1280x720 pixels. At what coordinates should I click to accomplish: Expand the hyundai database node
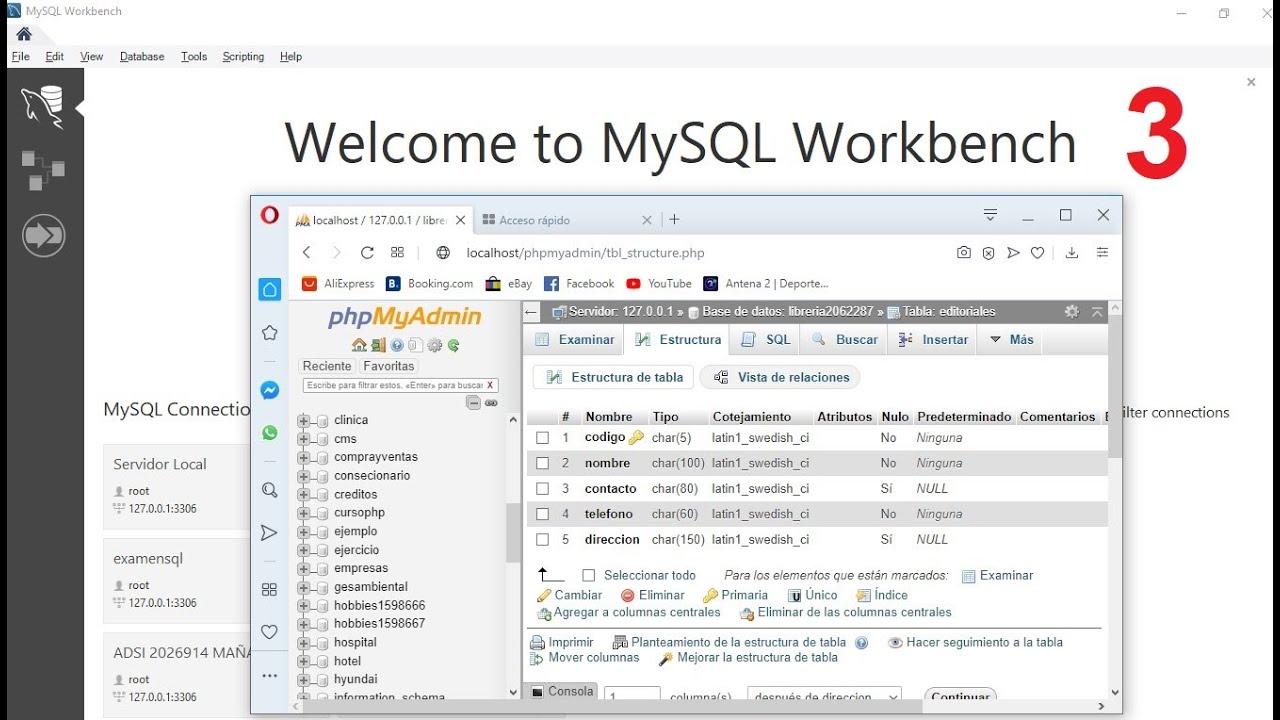point(303,680)
